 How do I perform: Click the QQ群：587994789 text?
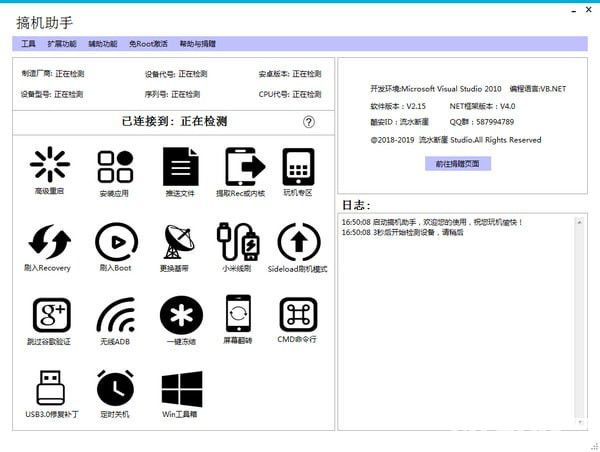click(x=482, y=122)
